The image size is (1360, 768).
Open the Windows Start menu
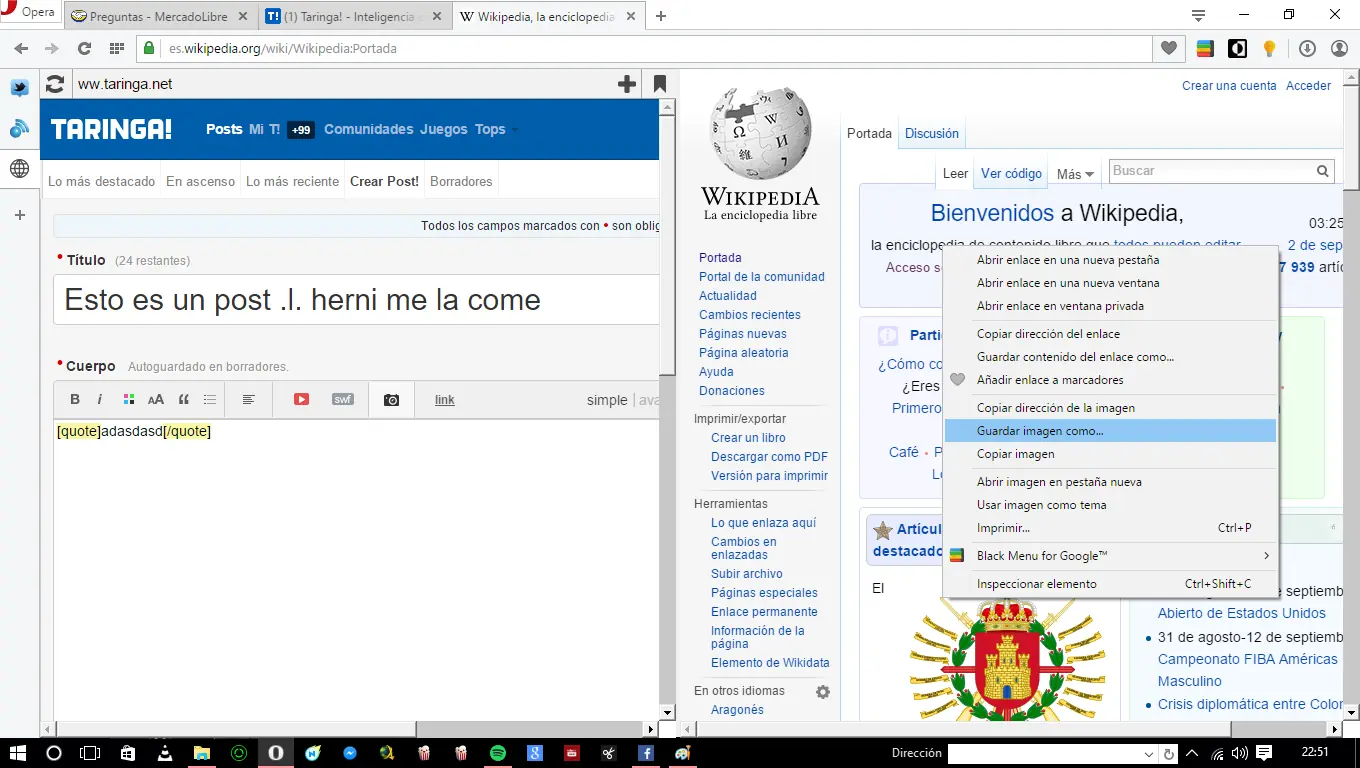[x=18, y=753]
